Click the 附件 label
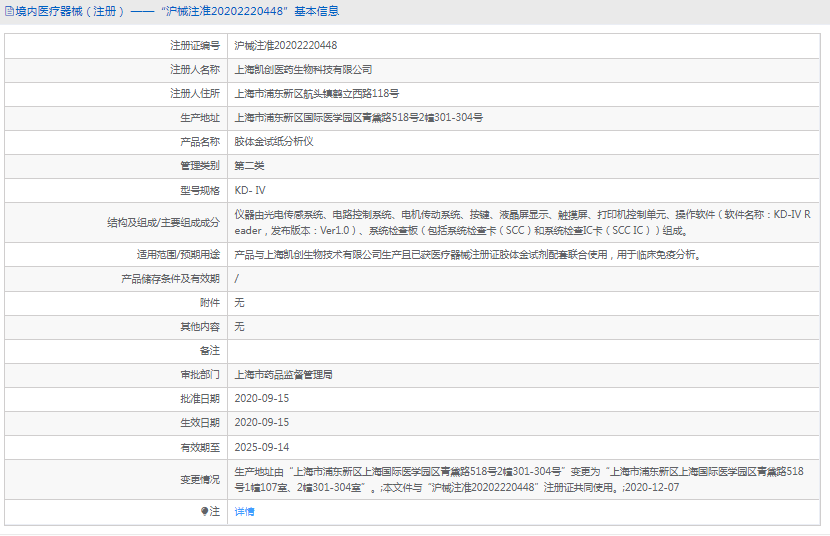Screen dimensions: 830x536 pyautogui.click(x=210, y=303)
